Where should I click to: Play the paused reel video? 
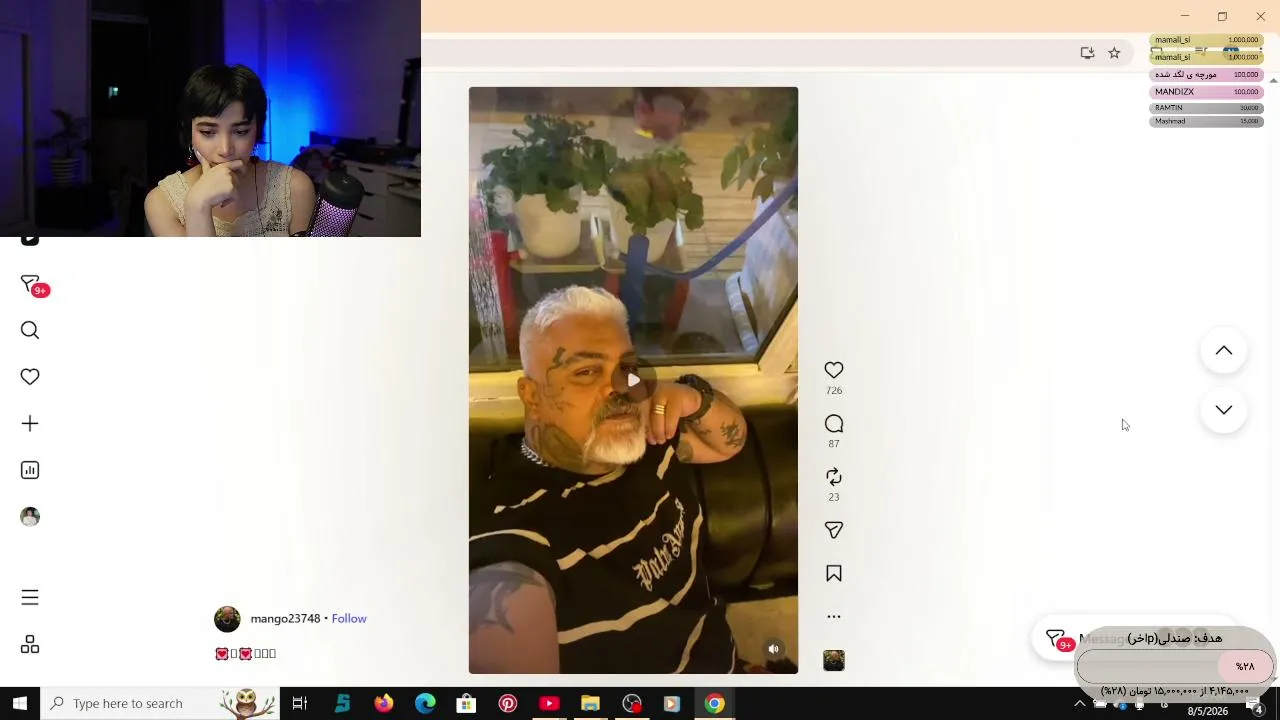point(633,380)
